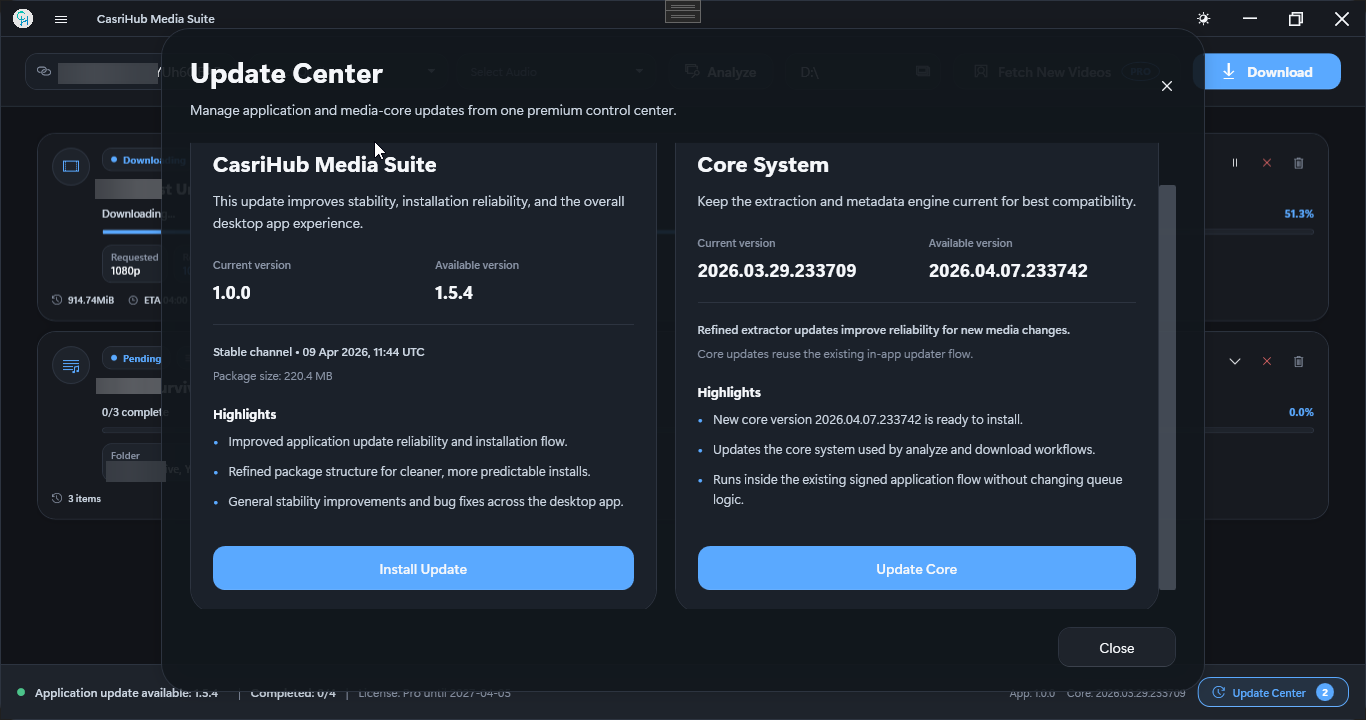The image size is (1366, 720).
Task: Close the Update Center dialog with Close button
Action: [x=1116, y=647]
